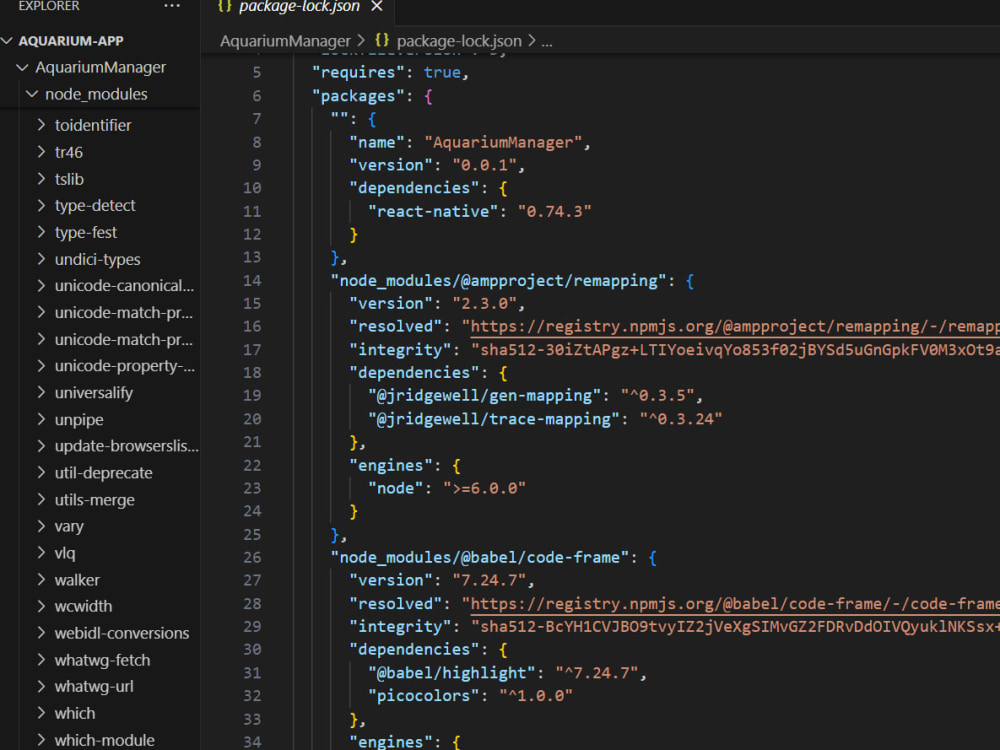
Task: Select the vlq folder row
Action: point(100,553)
